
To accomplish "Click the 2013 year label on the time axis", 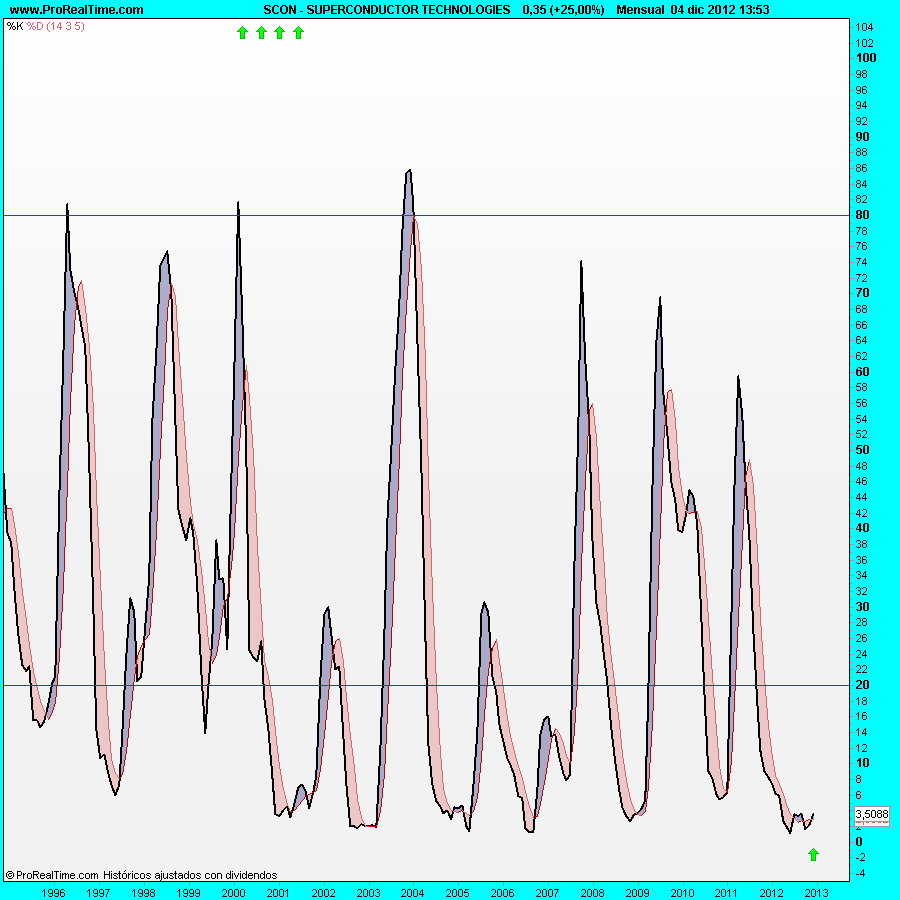I will [x=816, y=893].
